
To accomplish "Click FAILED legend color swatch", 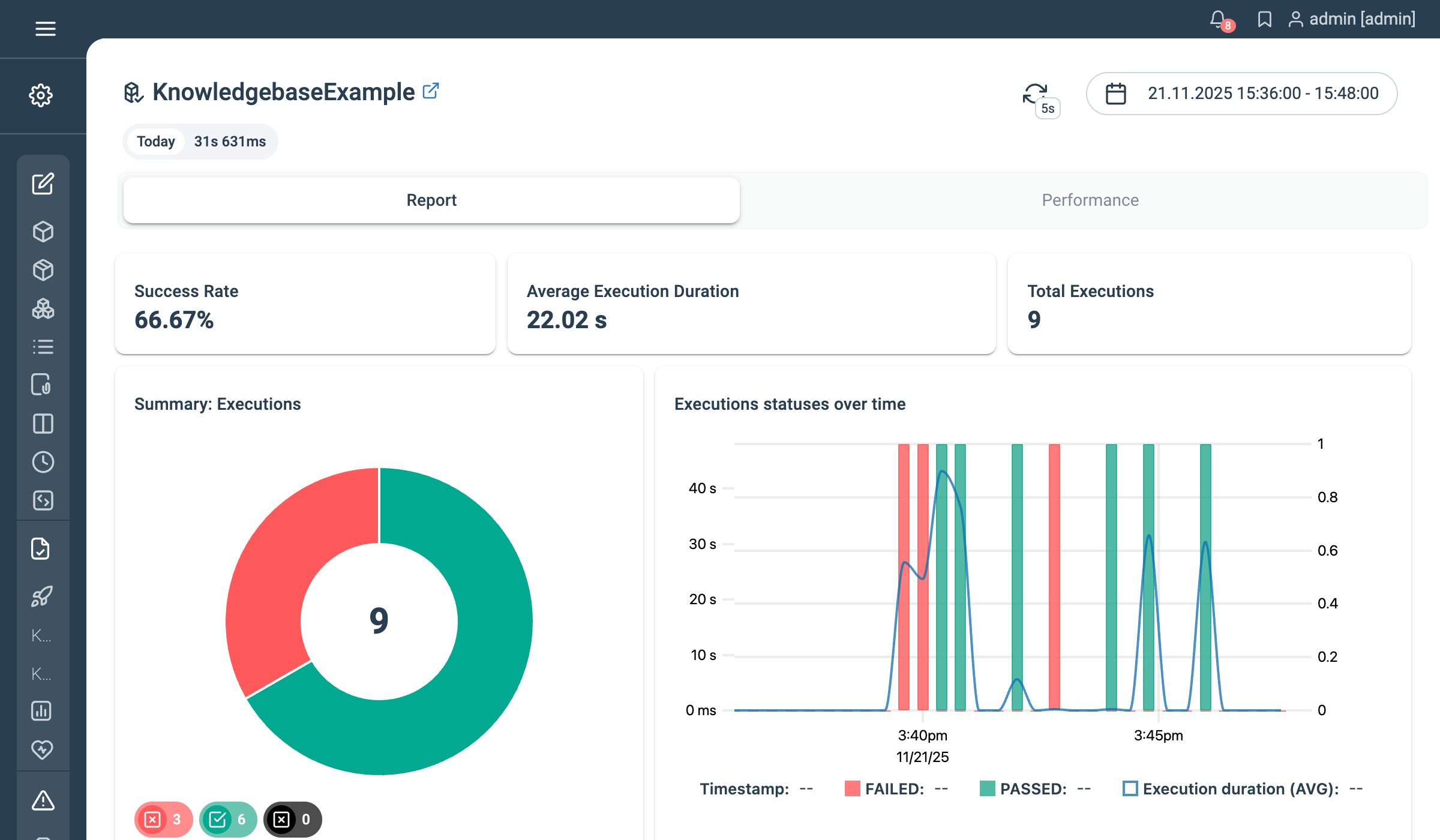I will click(852, 788).
